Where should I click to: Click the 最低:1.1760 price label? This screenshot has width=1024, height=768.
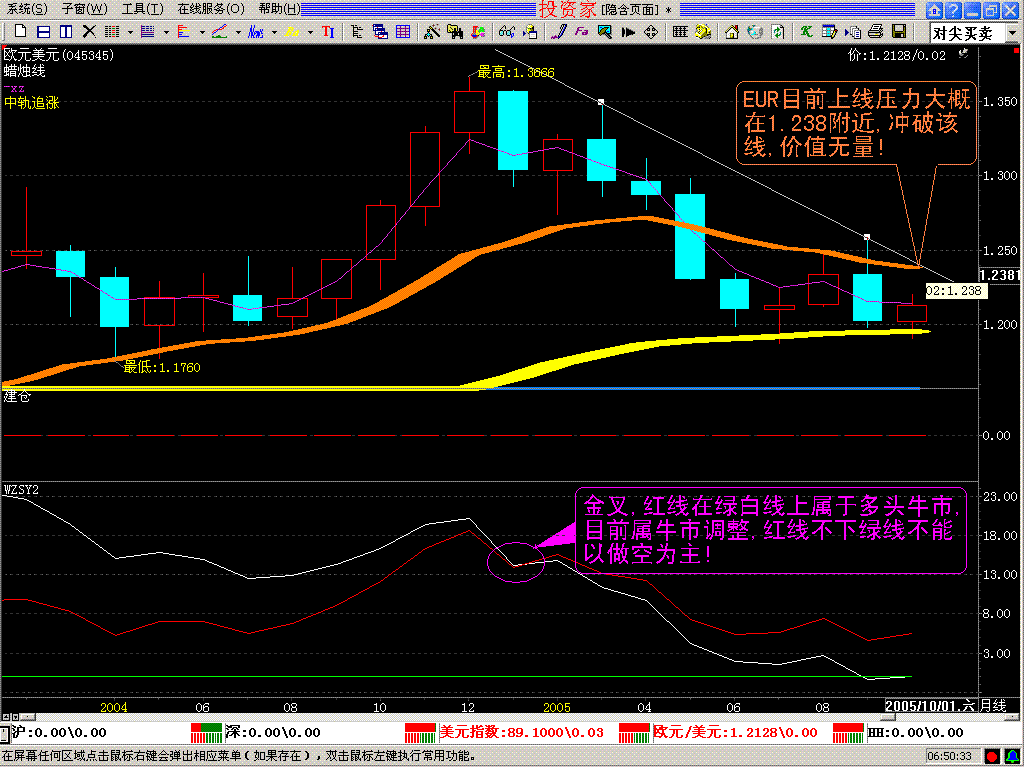pos(162,368)
